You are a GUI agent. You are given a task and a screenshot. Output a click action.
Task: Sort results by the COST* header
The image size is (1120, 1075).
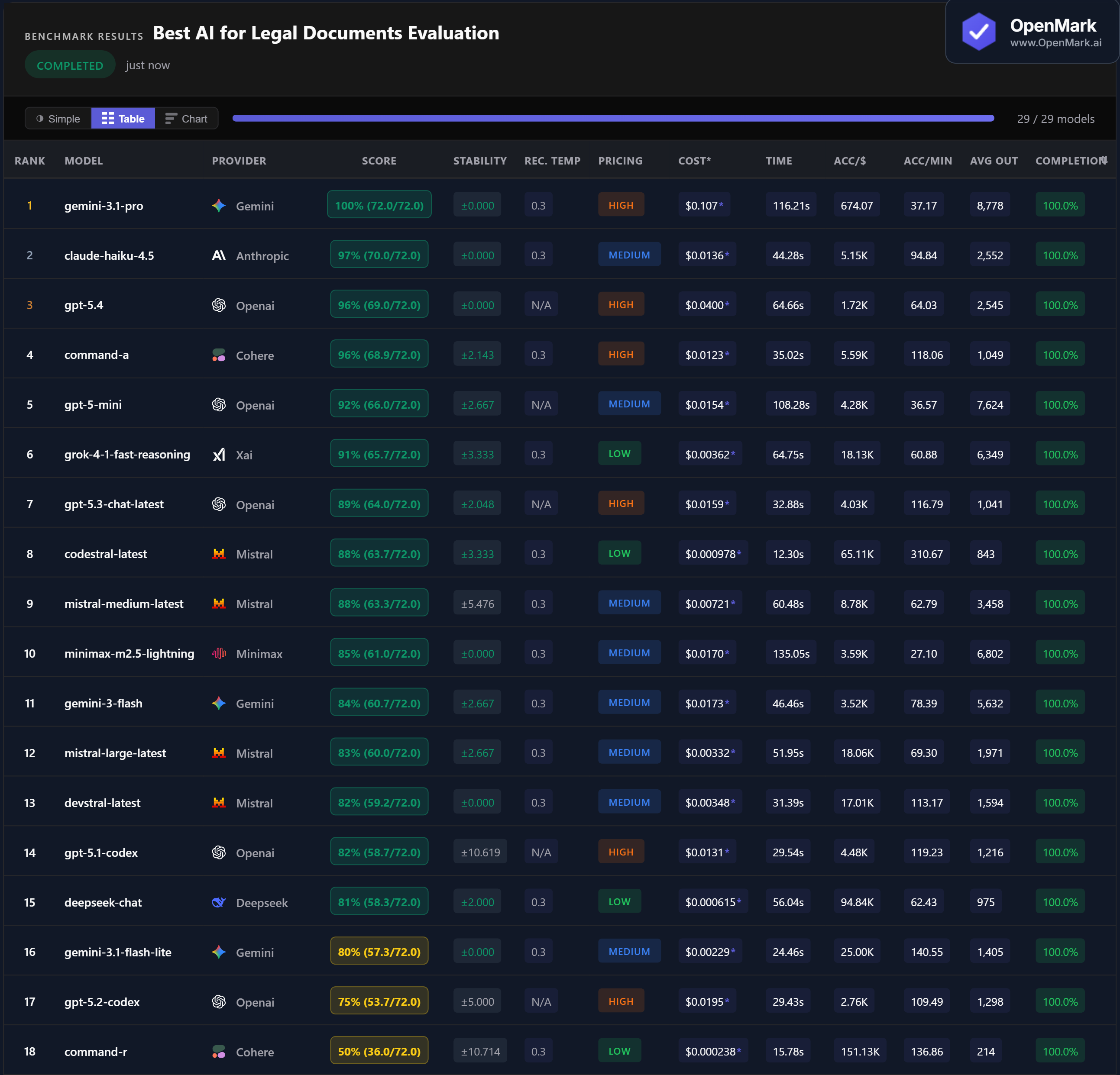(x=694, y=161)
